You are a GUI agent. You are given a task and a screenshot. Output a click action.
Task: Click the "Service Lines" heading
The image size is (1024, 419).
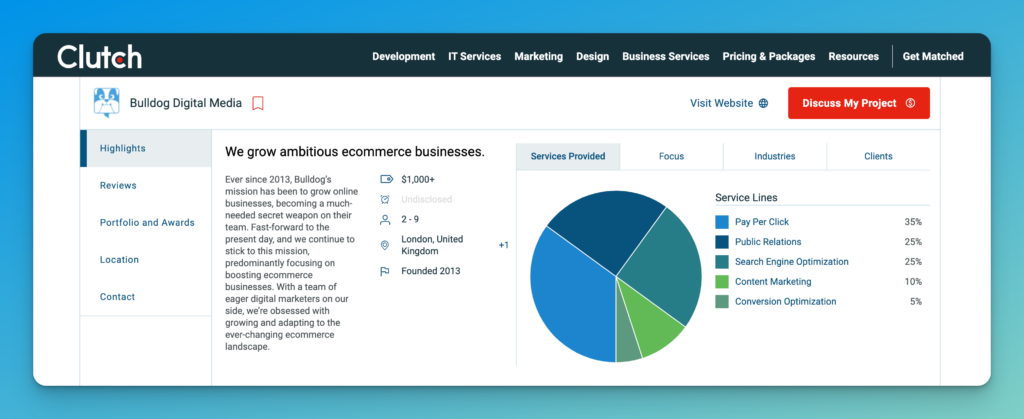tap(746, 197)
